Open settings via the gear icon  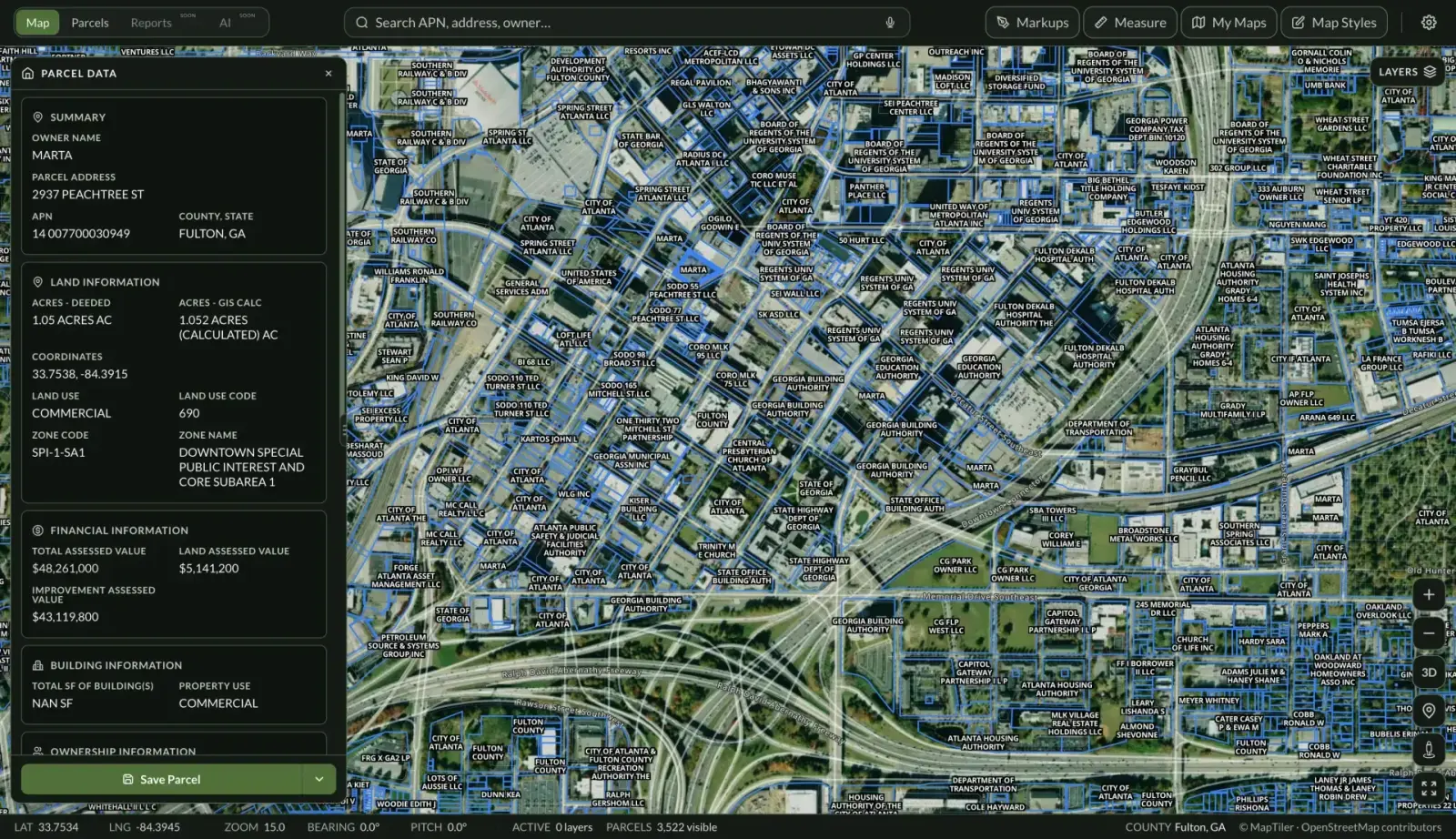click(1429, 23)
